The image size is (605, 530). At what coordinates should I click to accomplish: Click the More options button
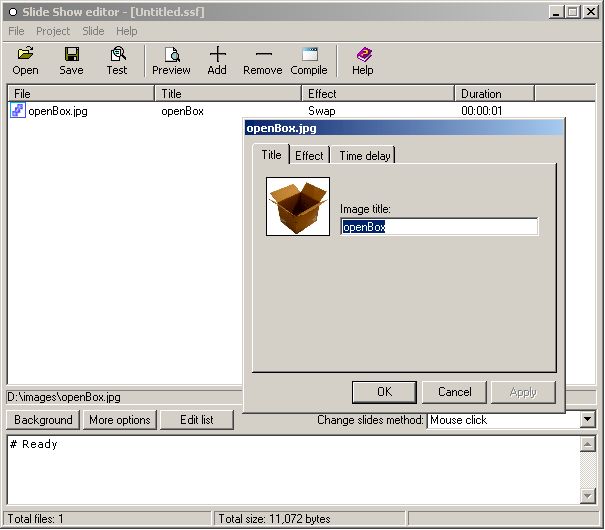pyautogui.click(x=120, y=420)
